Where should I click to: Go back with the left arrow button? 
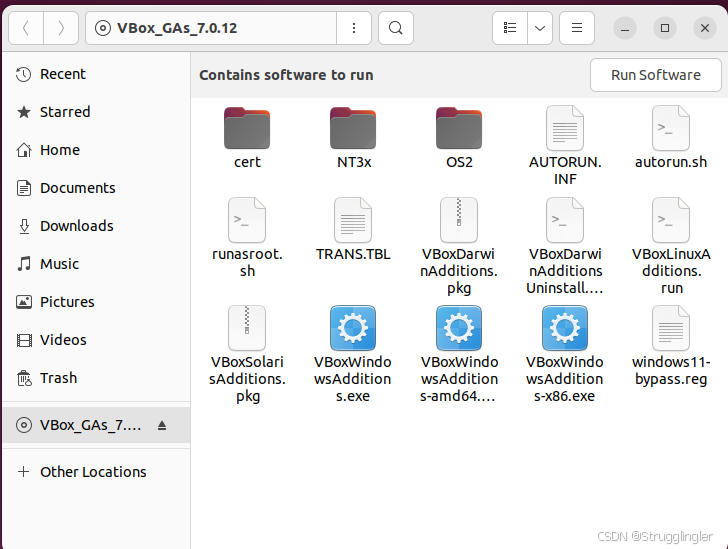[x=26, y=28]
